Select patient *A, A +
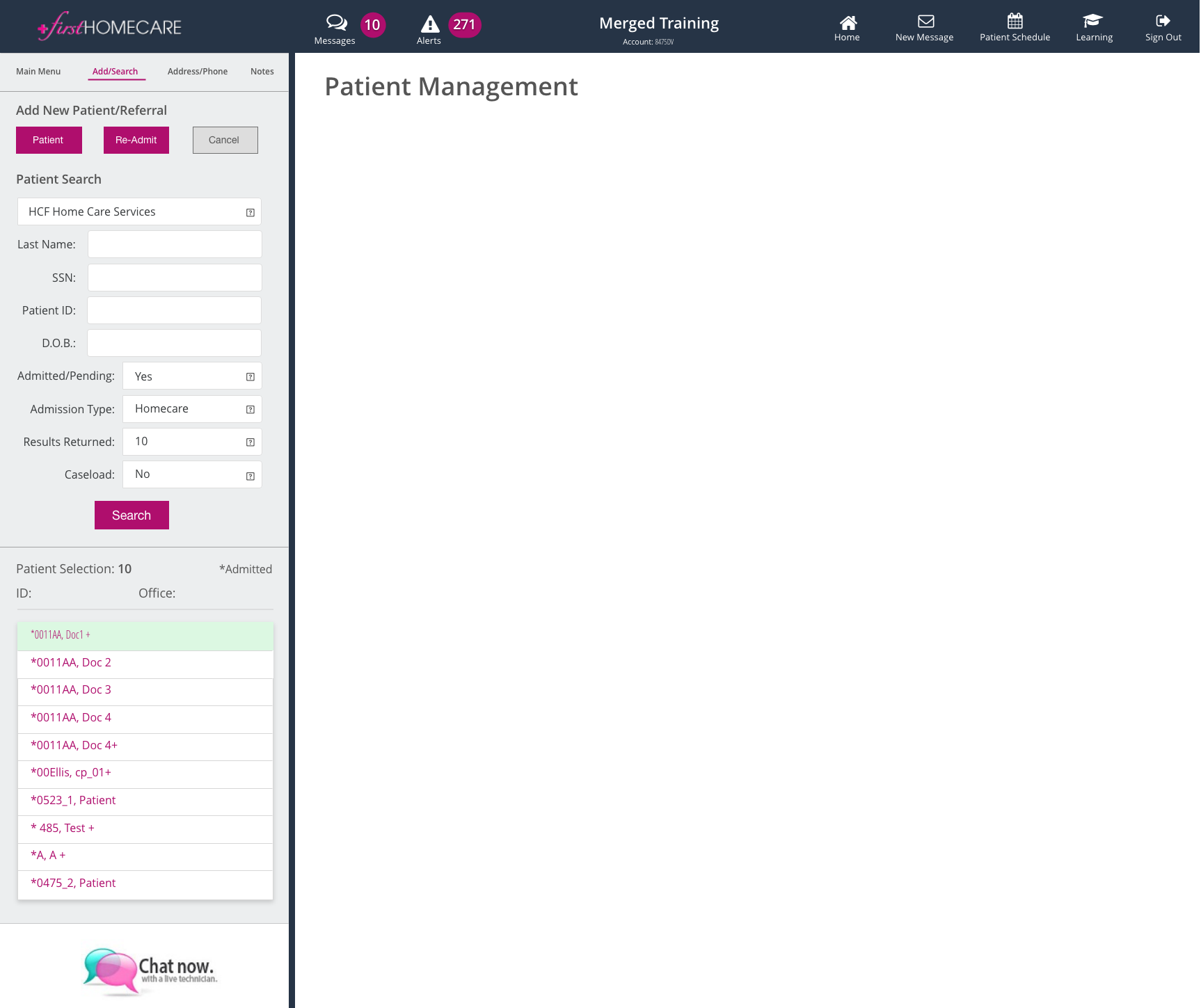The height and width of the screenshot is (1008, 1201). 145,857
